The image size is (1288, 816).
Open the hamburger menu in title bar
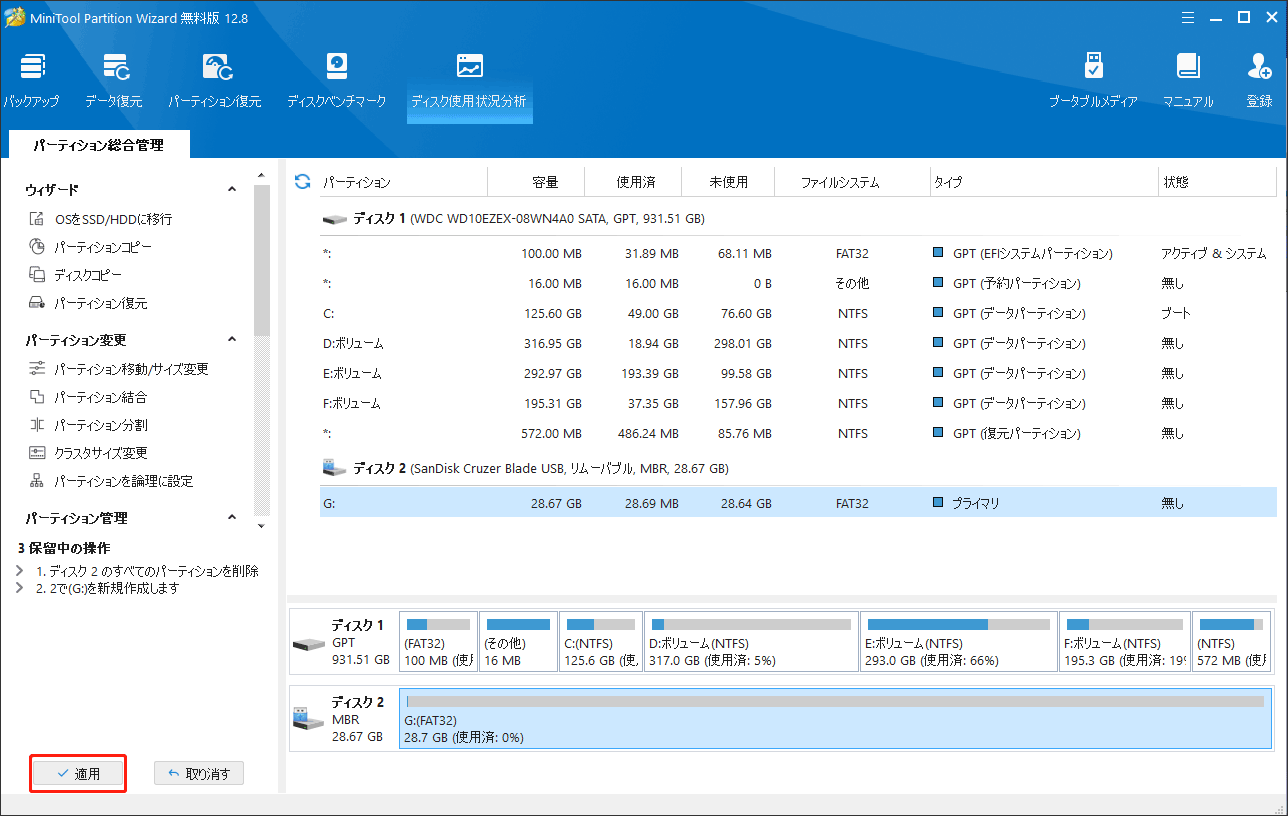[1189, 17]
